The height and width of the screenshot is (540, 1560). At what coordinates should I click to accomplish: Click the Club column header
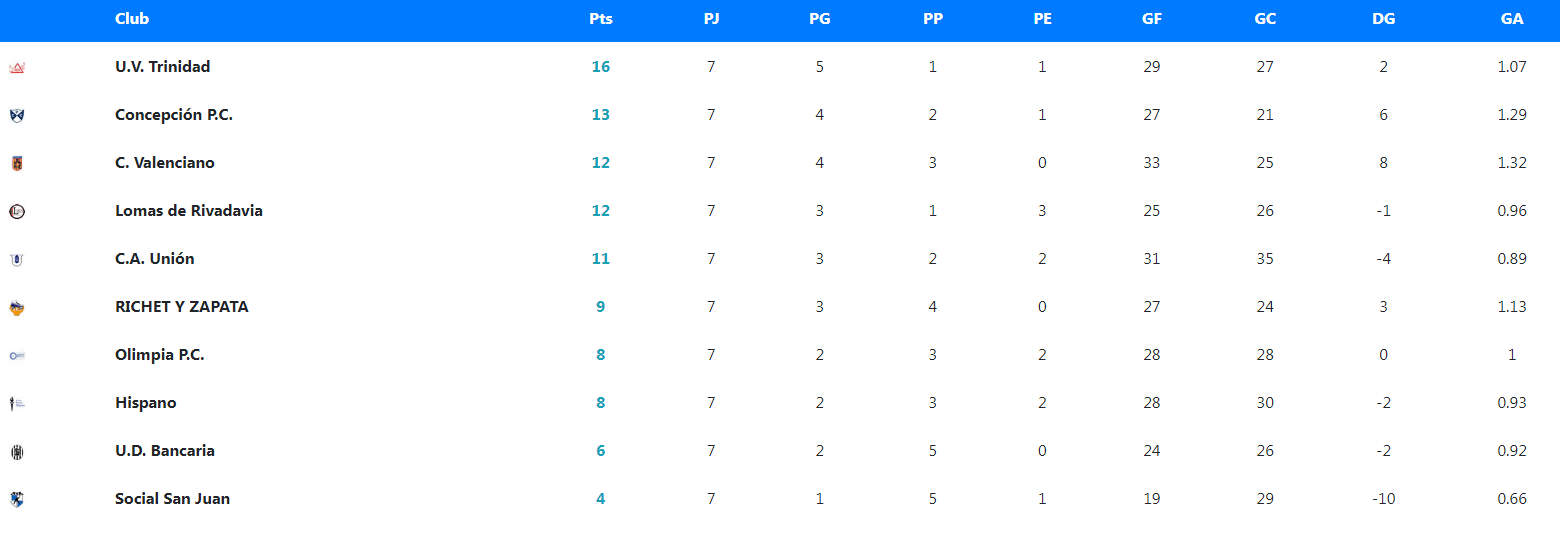coord(132,19)
